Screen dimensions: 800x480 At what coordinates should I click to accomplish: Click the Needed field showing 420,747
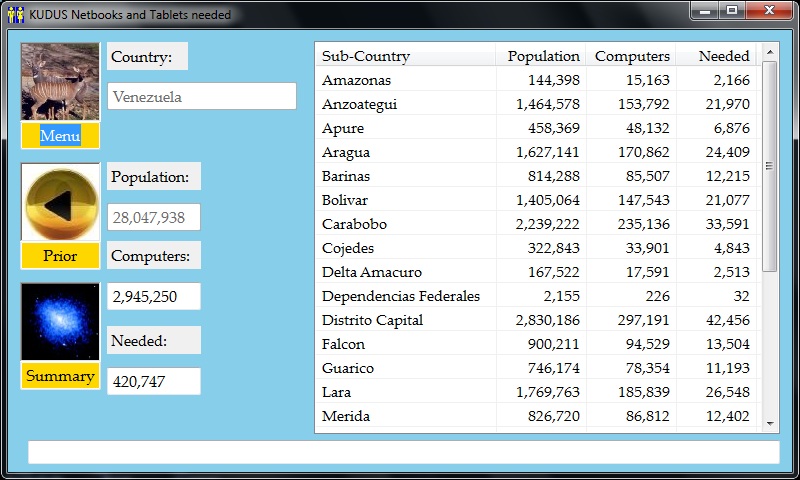154,381
